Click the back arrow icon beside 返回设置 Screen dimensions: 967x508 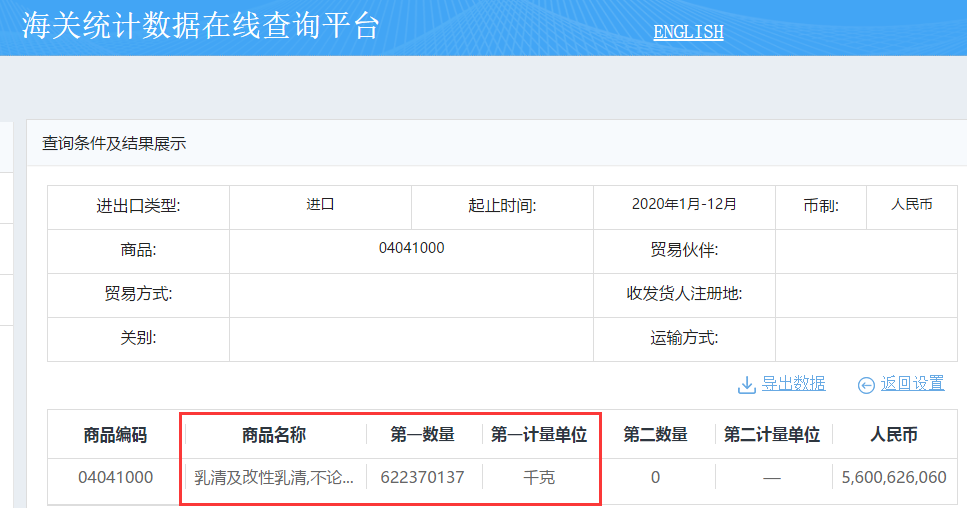click(866, 385)
